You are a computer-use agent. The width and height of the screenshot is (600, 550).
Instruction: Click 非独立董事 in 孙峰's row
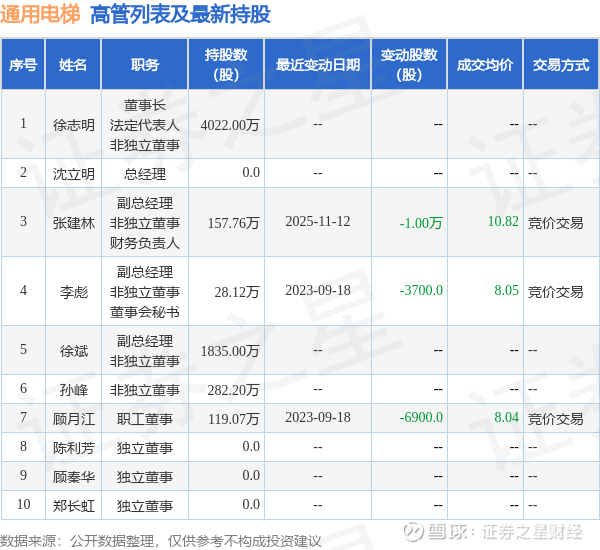(x=145, y=390)
